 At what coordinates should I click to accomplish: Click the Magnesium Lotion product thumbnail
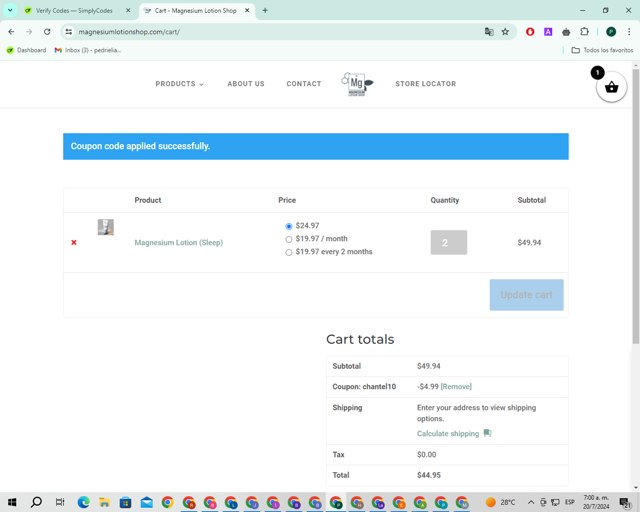106,227
